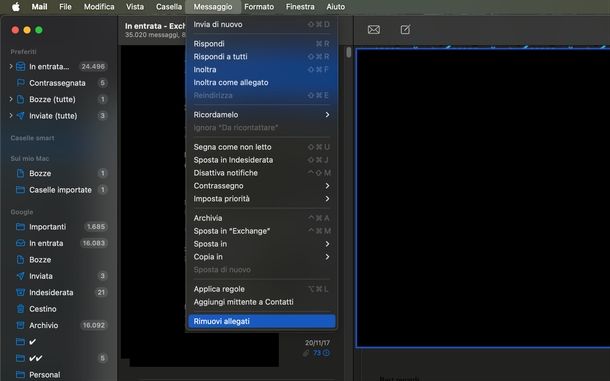Open the Imposta priorità submenu
610x381 pixels.
[x=261, y=198]
